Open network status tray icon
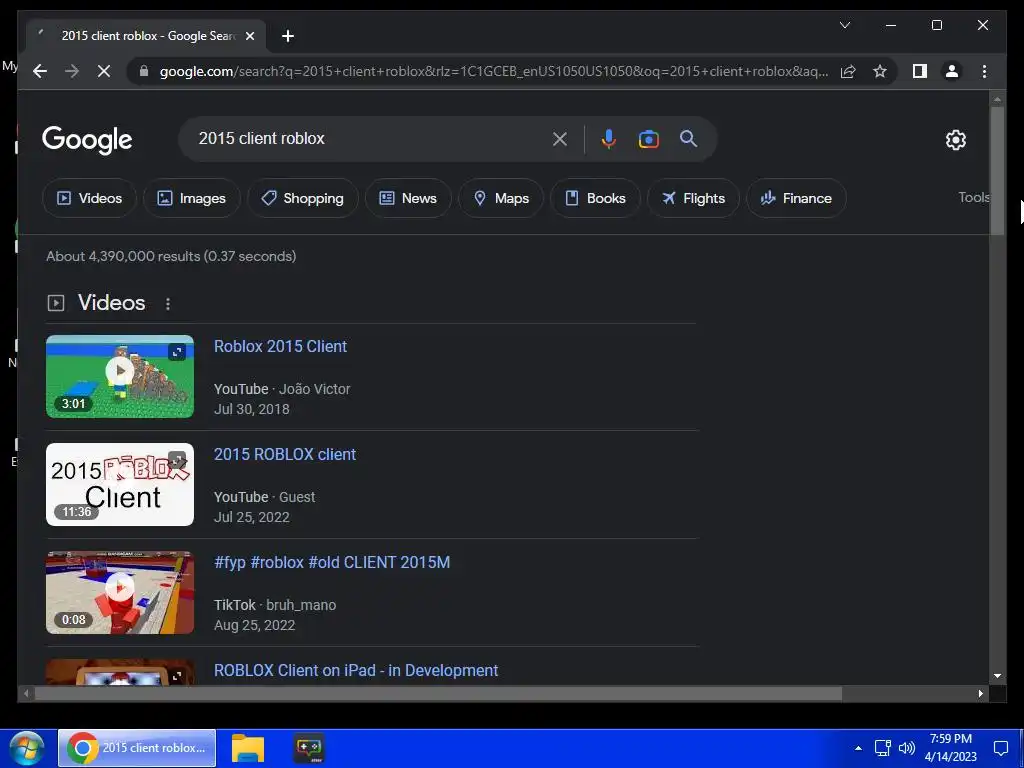Viewport: 1024px width, 768px height. point(882,748)
